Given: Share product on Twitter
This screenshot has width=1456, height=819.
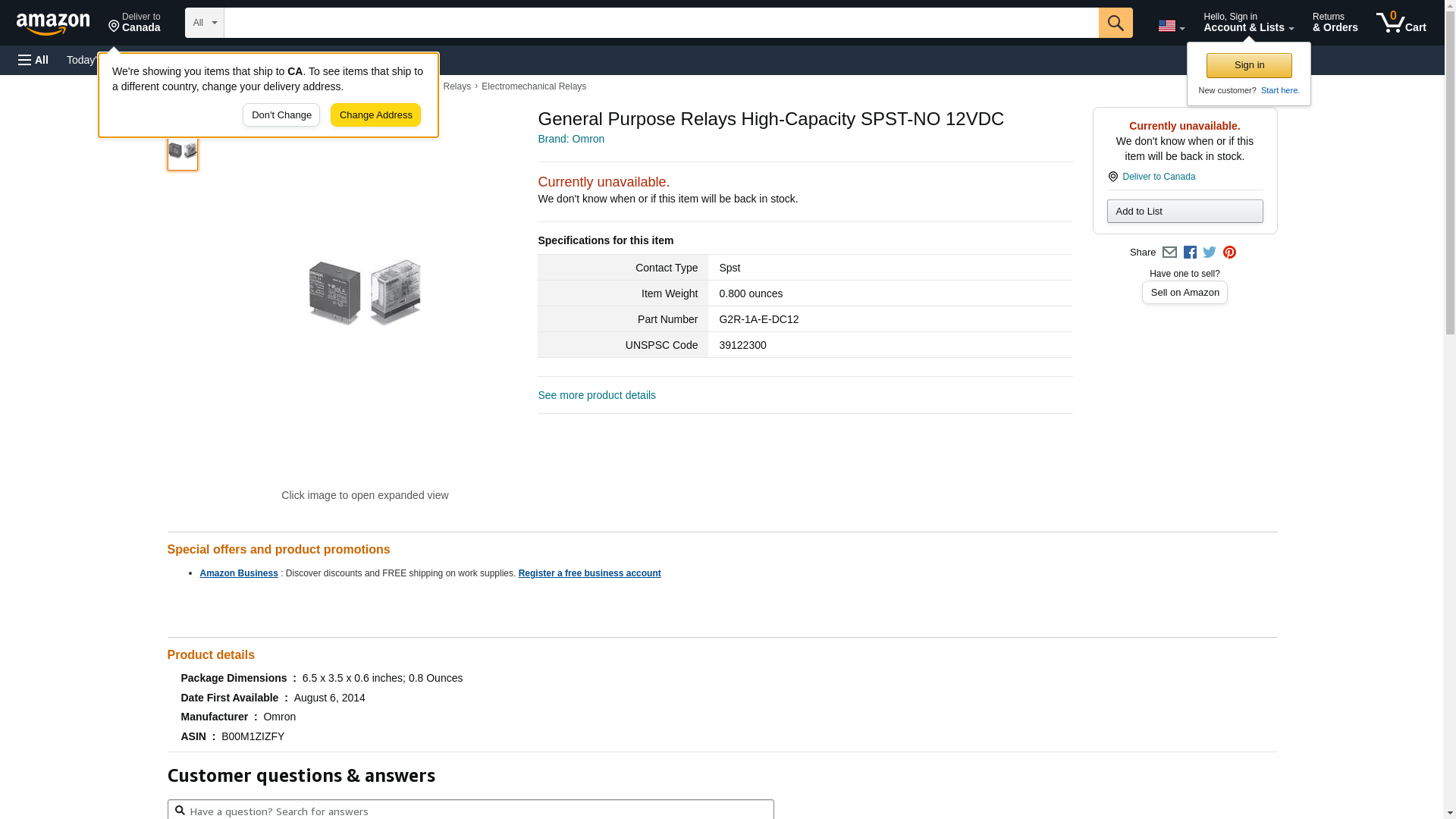Looking at the screenshot, I should tap(1210, 253).
